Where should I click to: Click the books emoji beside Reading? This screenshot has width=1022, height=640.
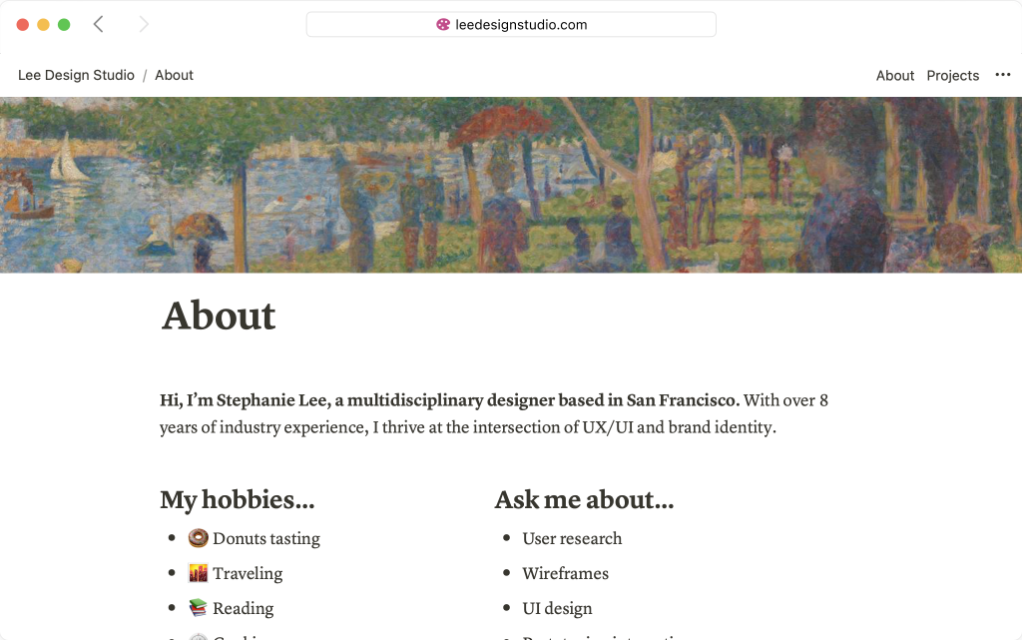coord(198,608)
